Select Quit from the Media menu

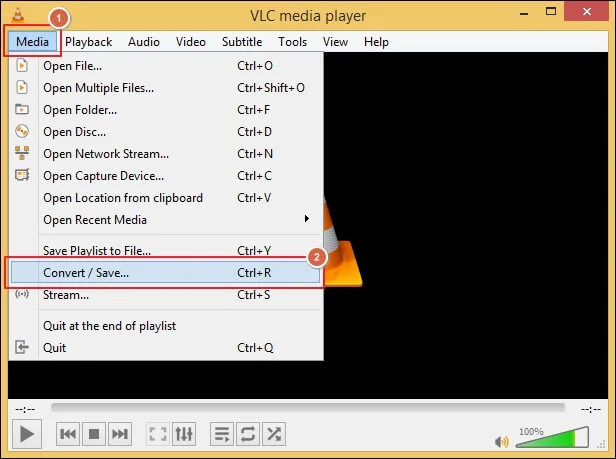pos(165,348)
